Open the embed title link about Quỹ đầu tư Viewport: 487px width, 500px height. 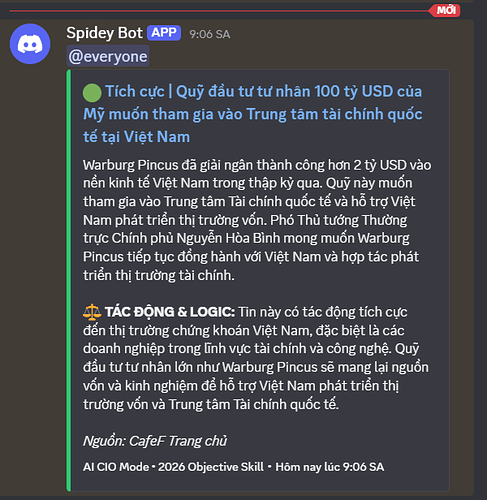coord(253,114)
